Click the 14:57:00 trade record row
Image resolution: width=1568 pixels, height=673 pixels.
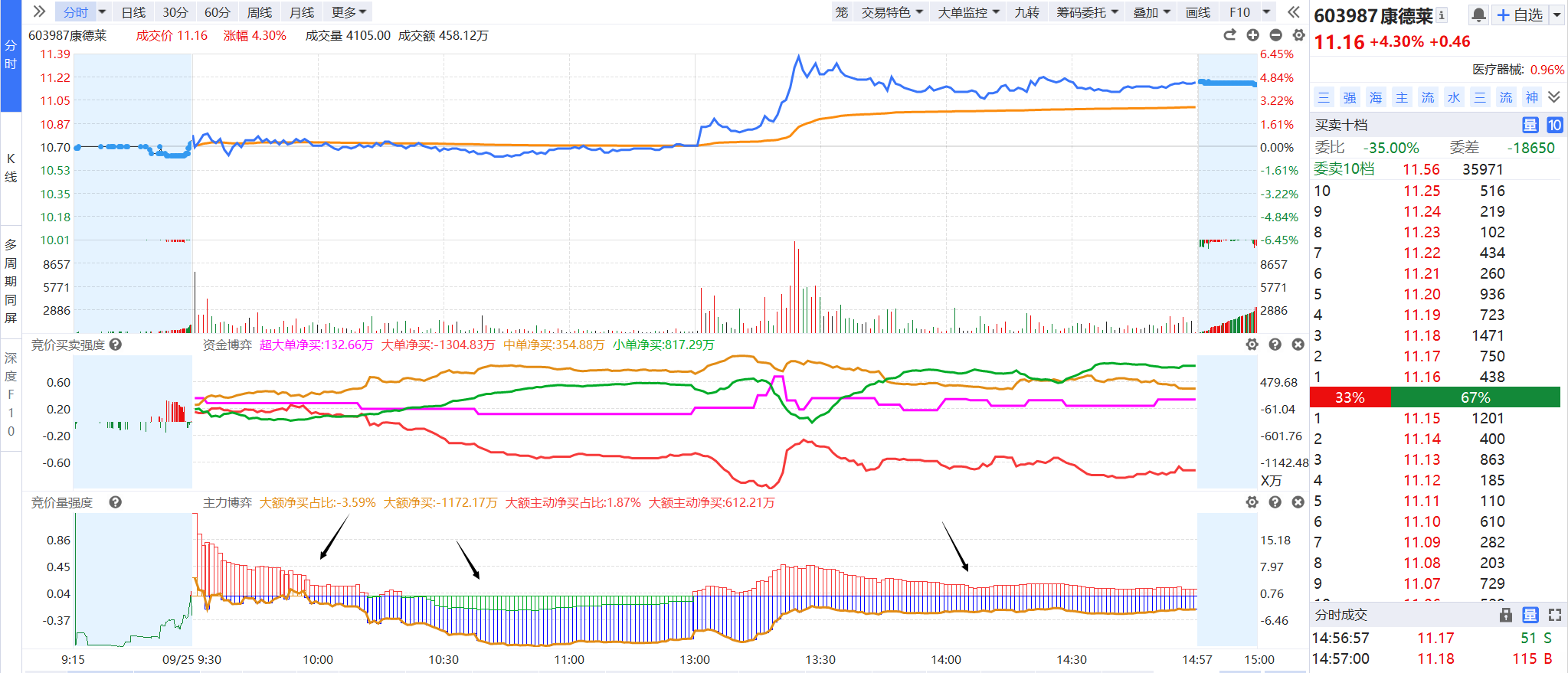pyautogui.click(x=1435, y=658)
